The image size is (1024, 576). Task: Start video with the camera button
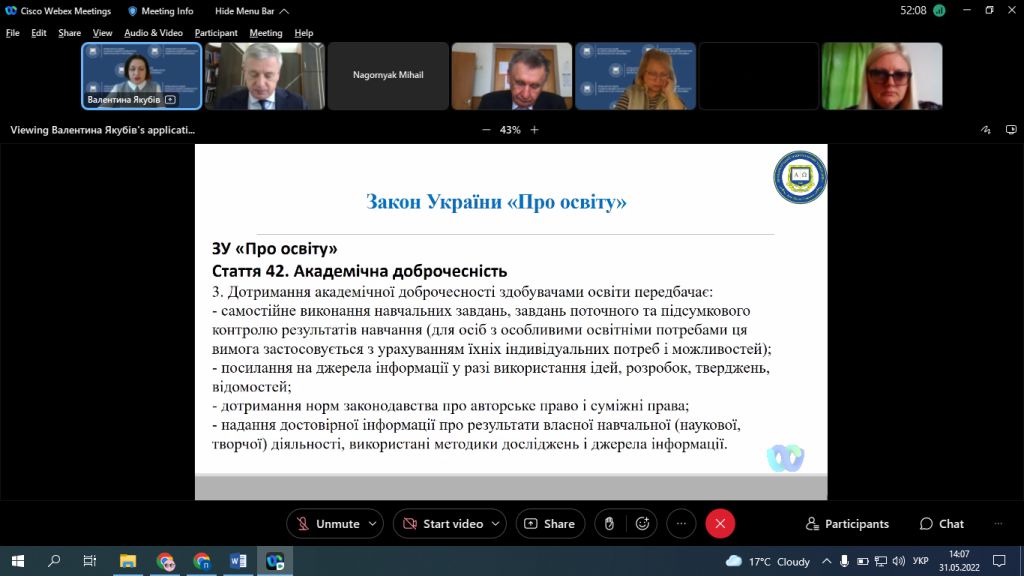pos(443,524)
